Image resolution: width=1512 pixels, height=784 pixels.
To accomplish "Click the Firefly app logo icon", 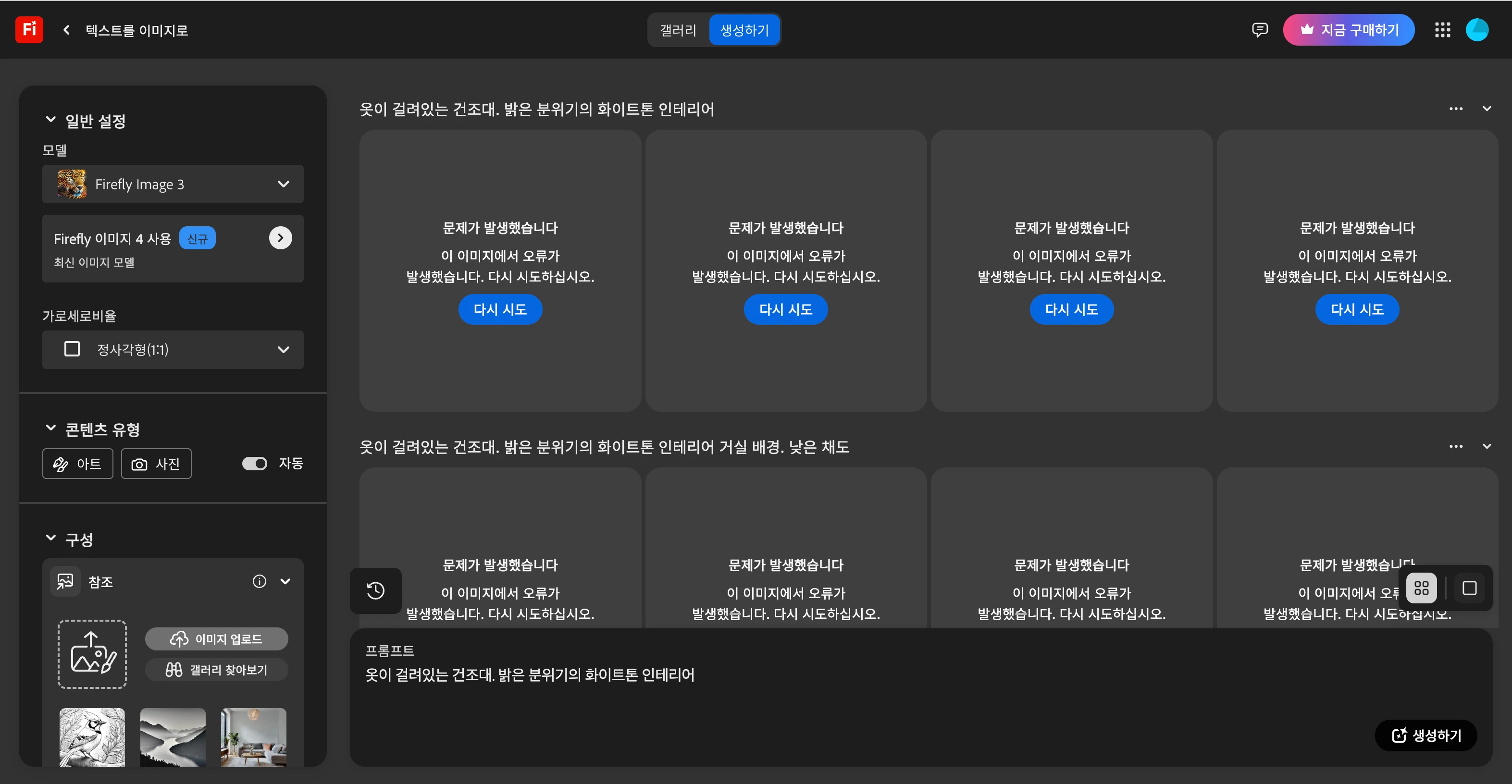I will pyautogui.click(x=29, y=29).
